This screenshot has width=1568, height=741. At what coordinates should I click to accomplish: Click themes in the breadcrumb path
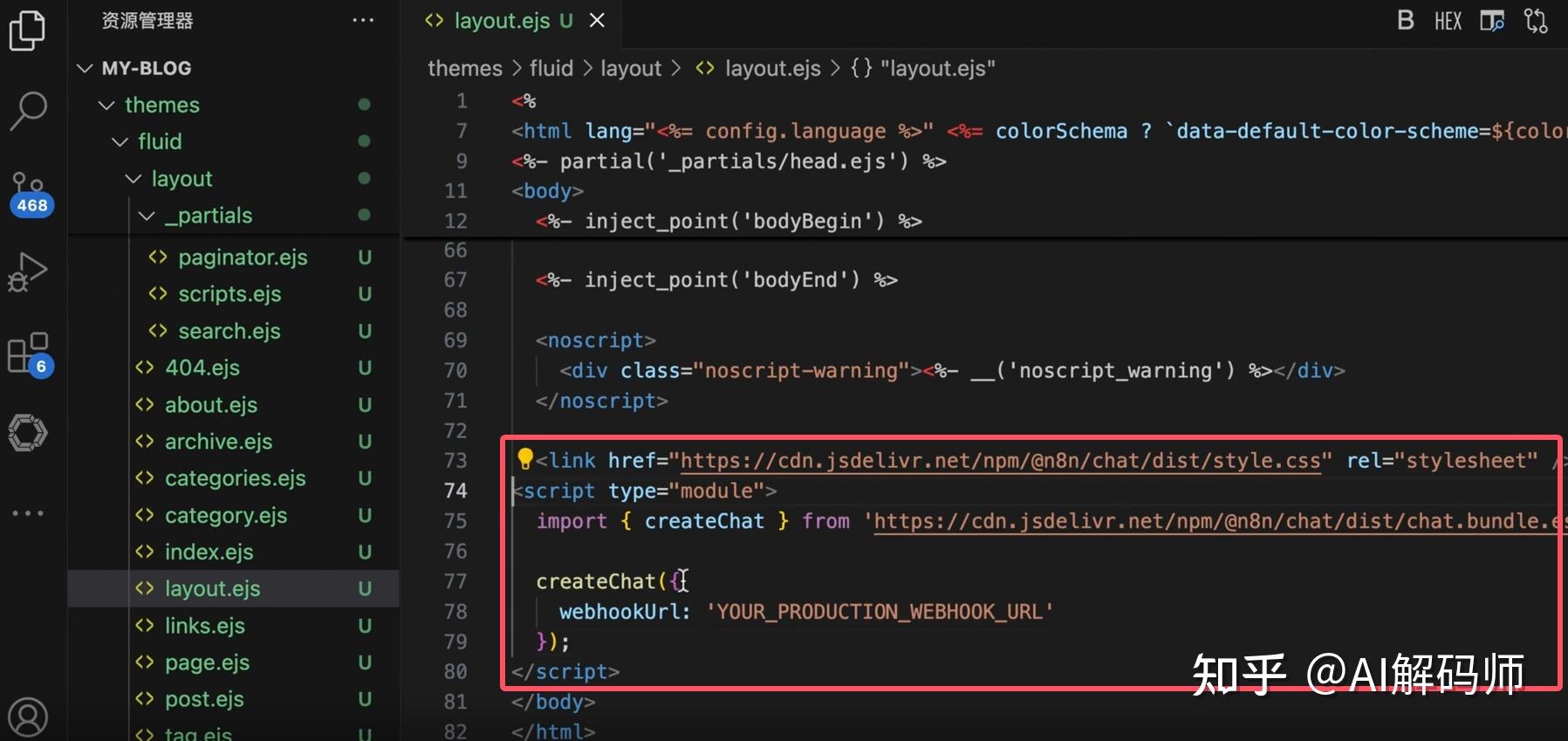click(465, 68)
